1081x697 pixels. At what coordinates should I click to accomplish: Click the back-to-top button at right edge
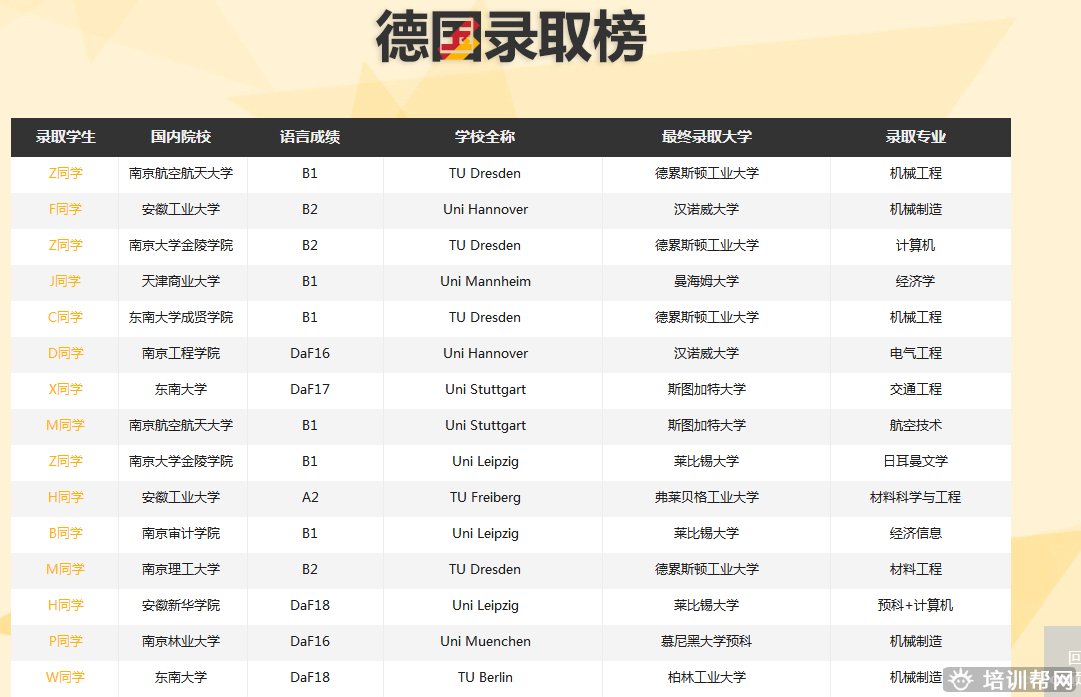(x=1066, y=658)
